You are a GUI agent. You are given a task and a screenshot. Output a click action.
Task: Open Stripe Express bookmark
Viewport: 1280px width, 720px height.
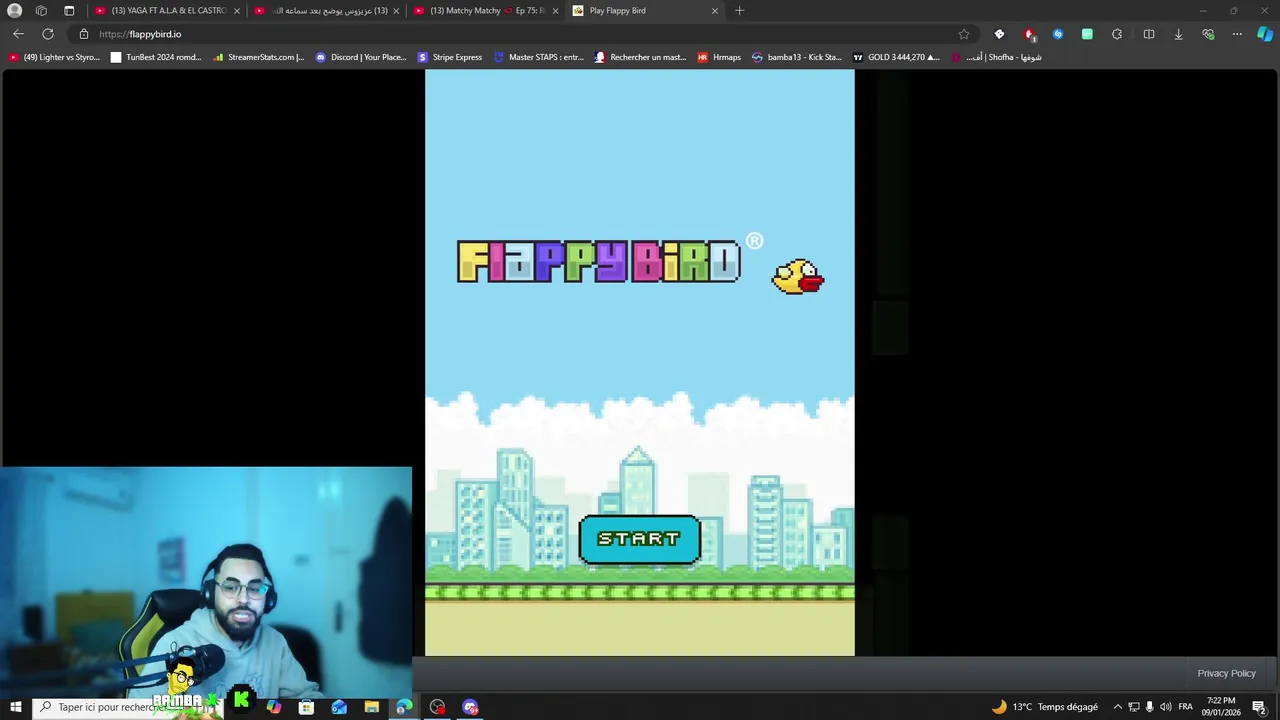[x=450, y=57]
